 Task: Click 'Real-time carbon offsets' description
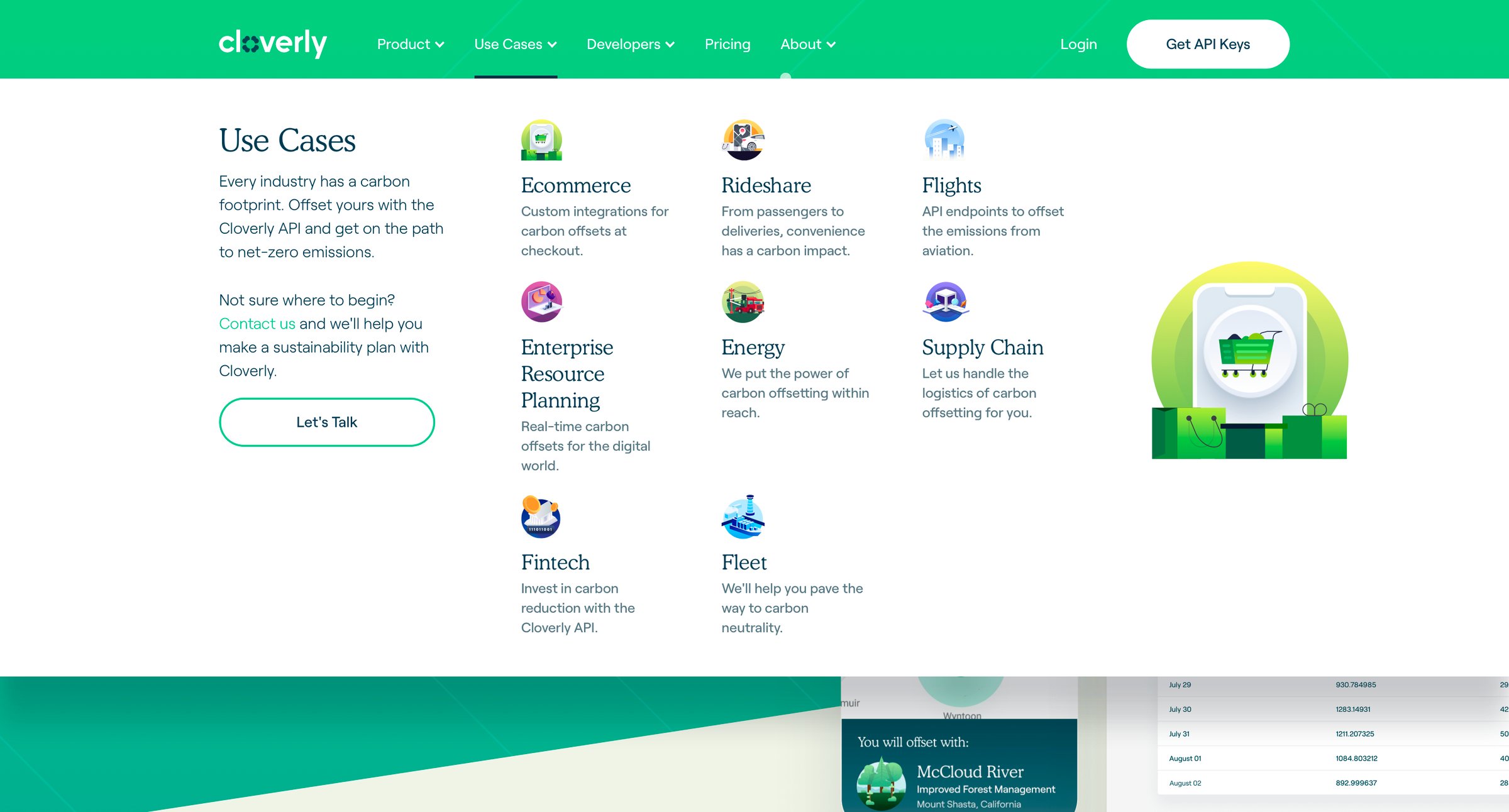[x=585, y=446]
